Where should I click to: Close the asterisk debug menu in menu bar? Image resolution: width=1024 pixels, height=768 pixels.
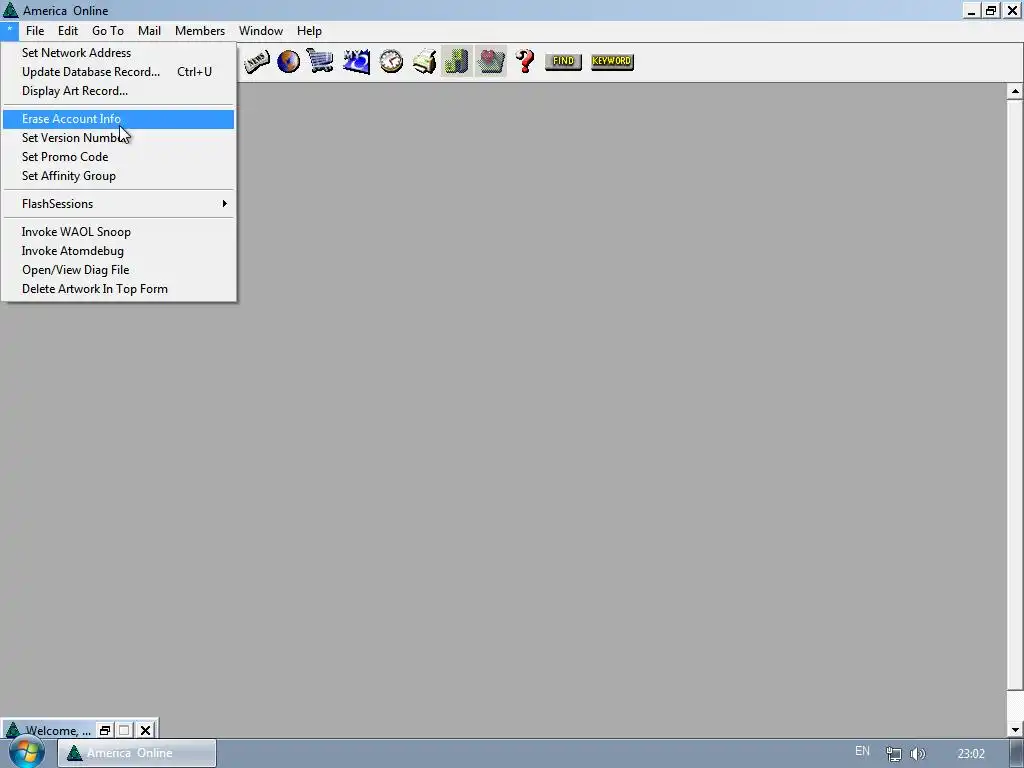[x=10, y=31]
